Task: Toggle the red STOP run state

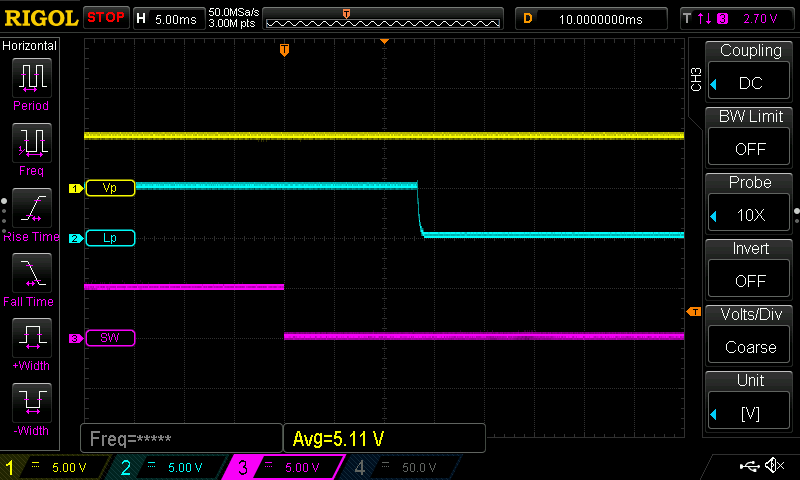Action: (106, 17)
